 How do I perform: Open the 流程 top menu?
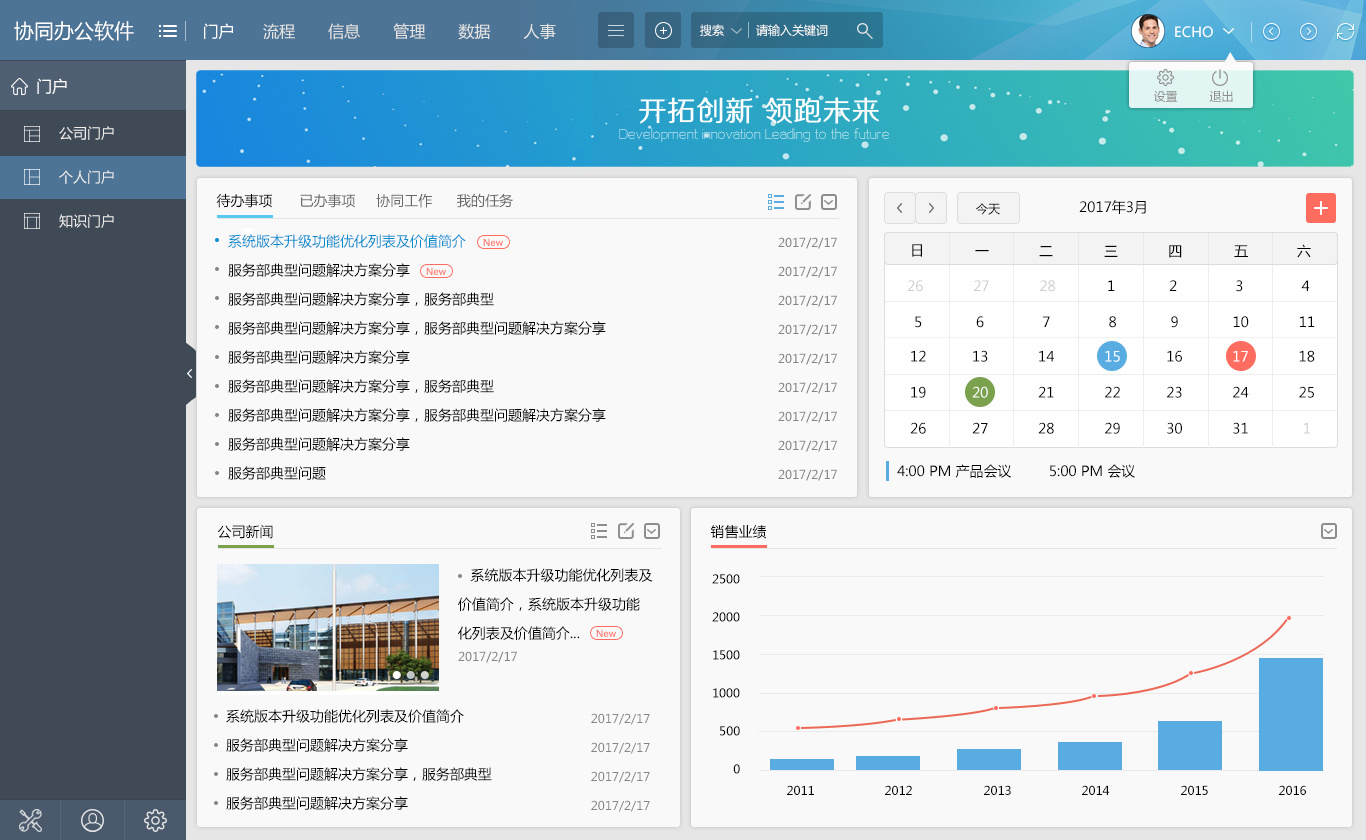[x=279, y=31]
